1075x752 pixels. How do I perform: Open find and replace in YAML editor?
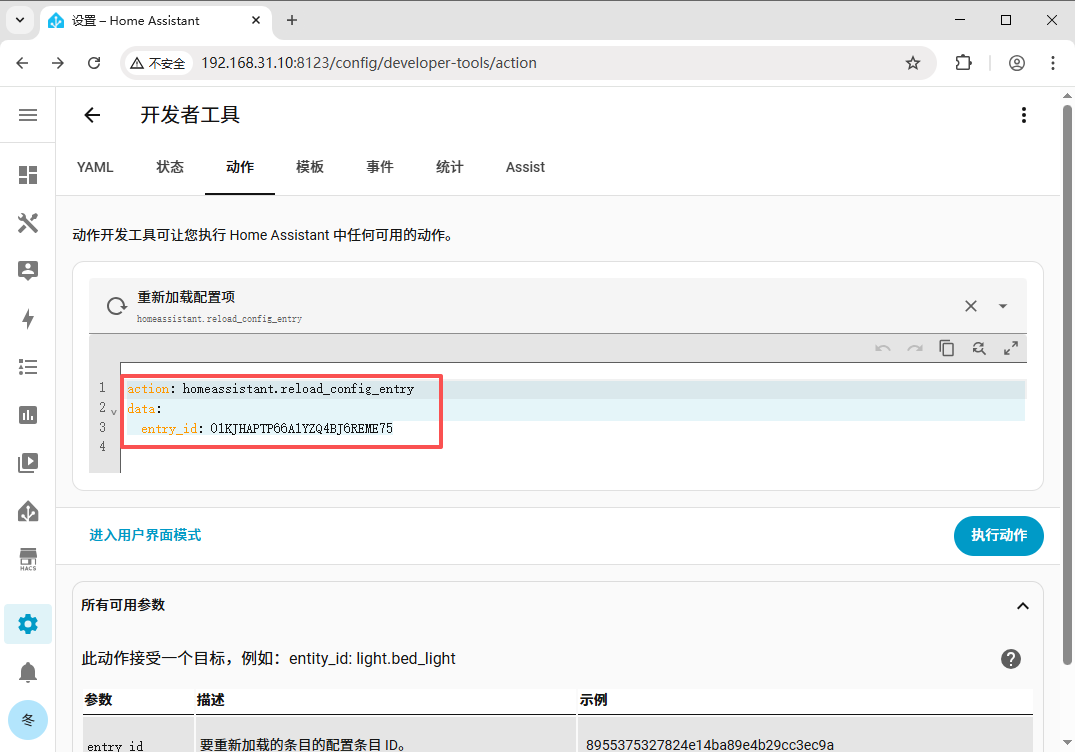pyautogui.click(x=979, y=348)
